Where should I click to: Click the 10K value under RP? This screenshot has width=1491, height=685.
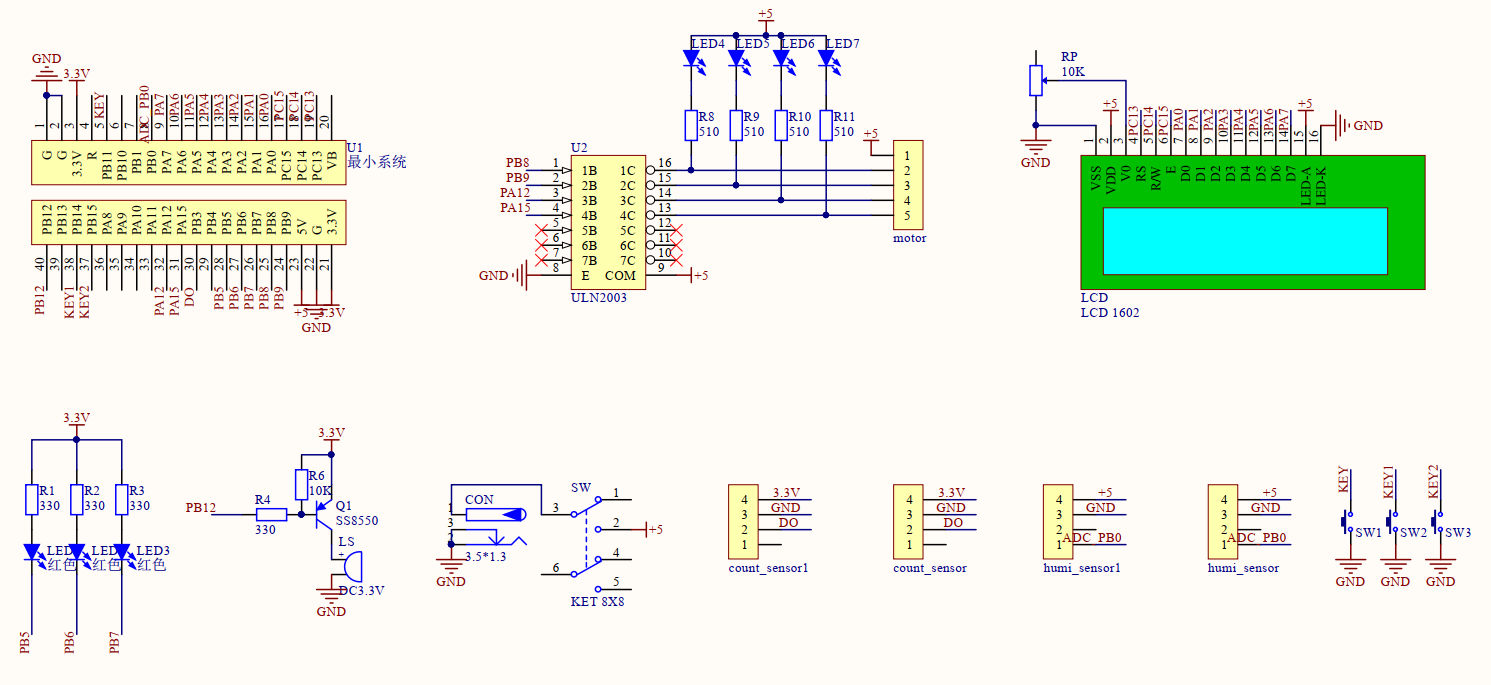[x=1073, y=73]
